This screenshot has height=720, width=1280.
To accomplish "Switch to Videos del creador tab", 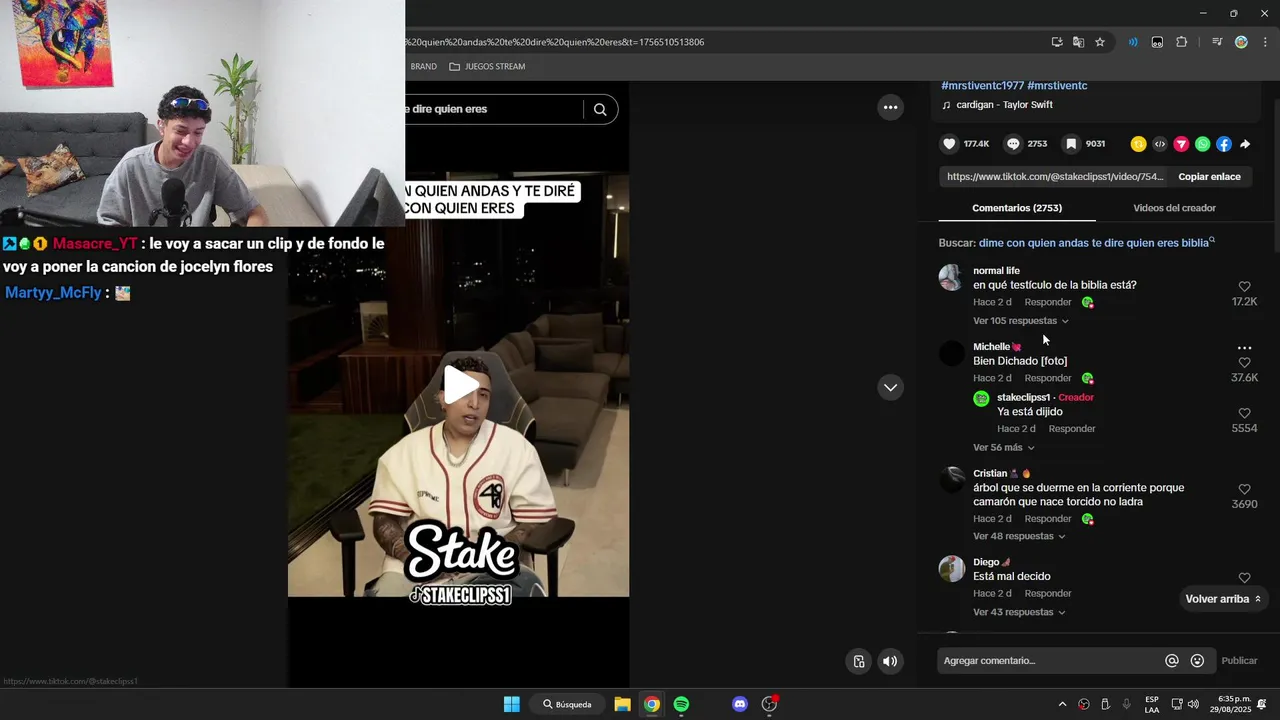I will coord(1174,208).
